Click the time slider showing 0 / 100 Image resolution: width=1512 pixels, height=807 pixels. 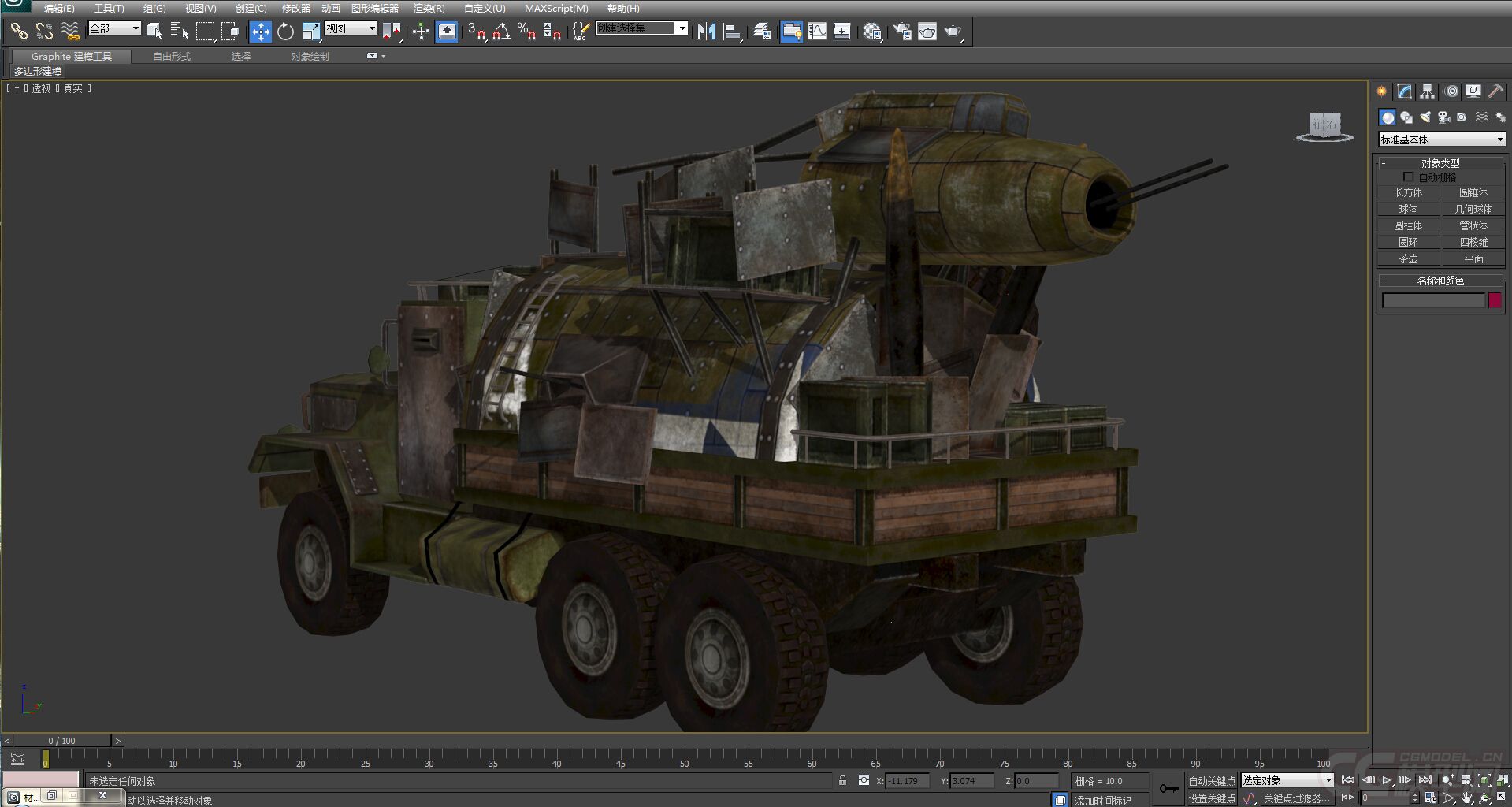62,741
